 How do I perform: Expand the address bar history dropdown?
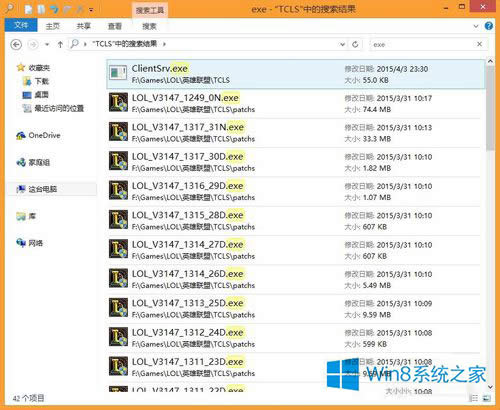pos(342,44)
